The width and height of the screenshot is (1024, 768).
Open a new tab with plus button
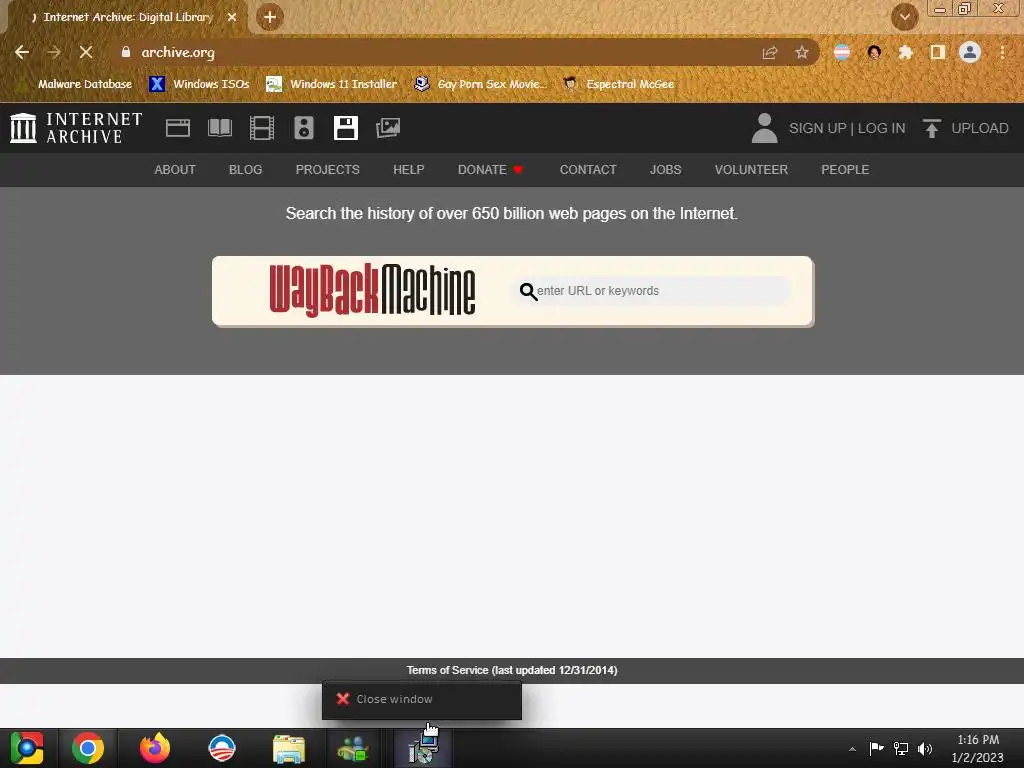pos(270,17)
